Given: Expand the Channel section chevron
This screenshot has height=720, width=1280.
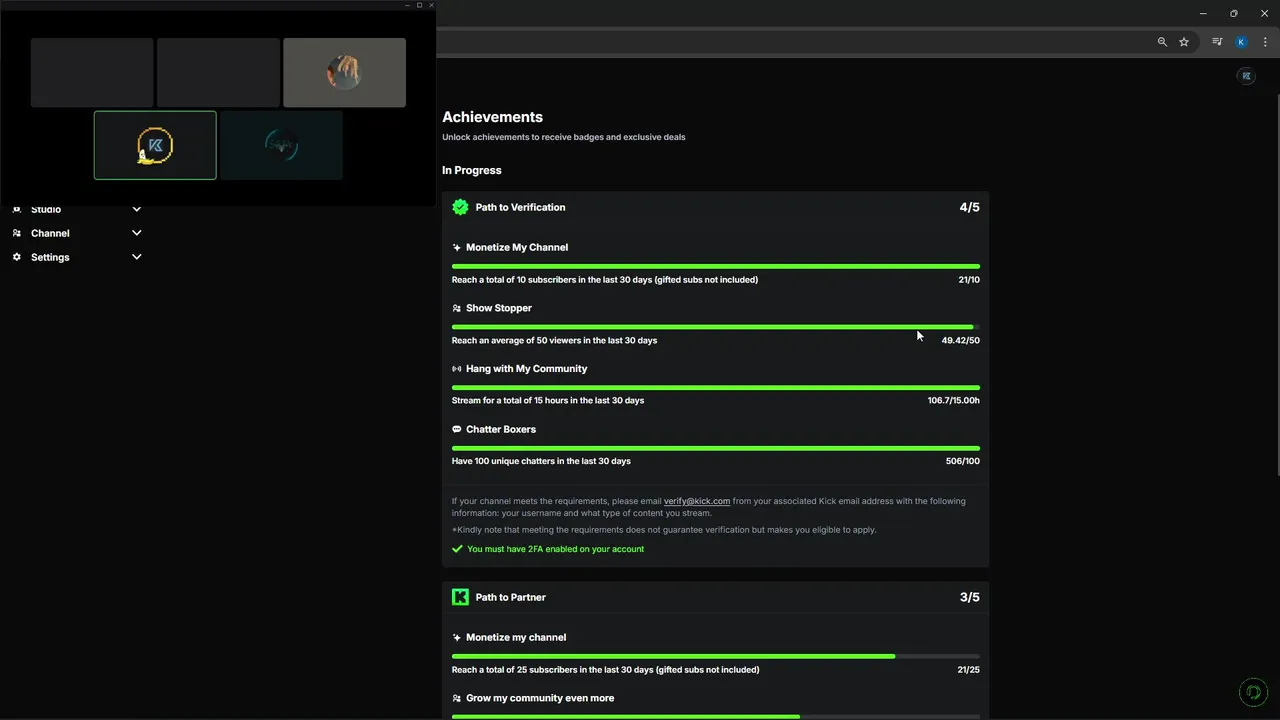Looking at the screenshot, I should (x=137, y=233).
